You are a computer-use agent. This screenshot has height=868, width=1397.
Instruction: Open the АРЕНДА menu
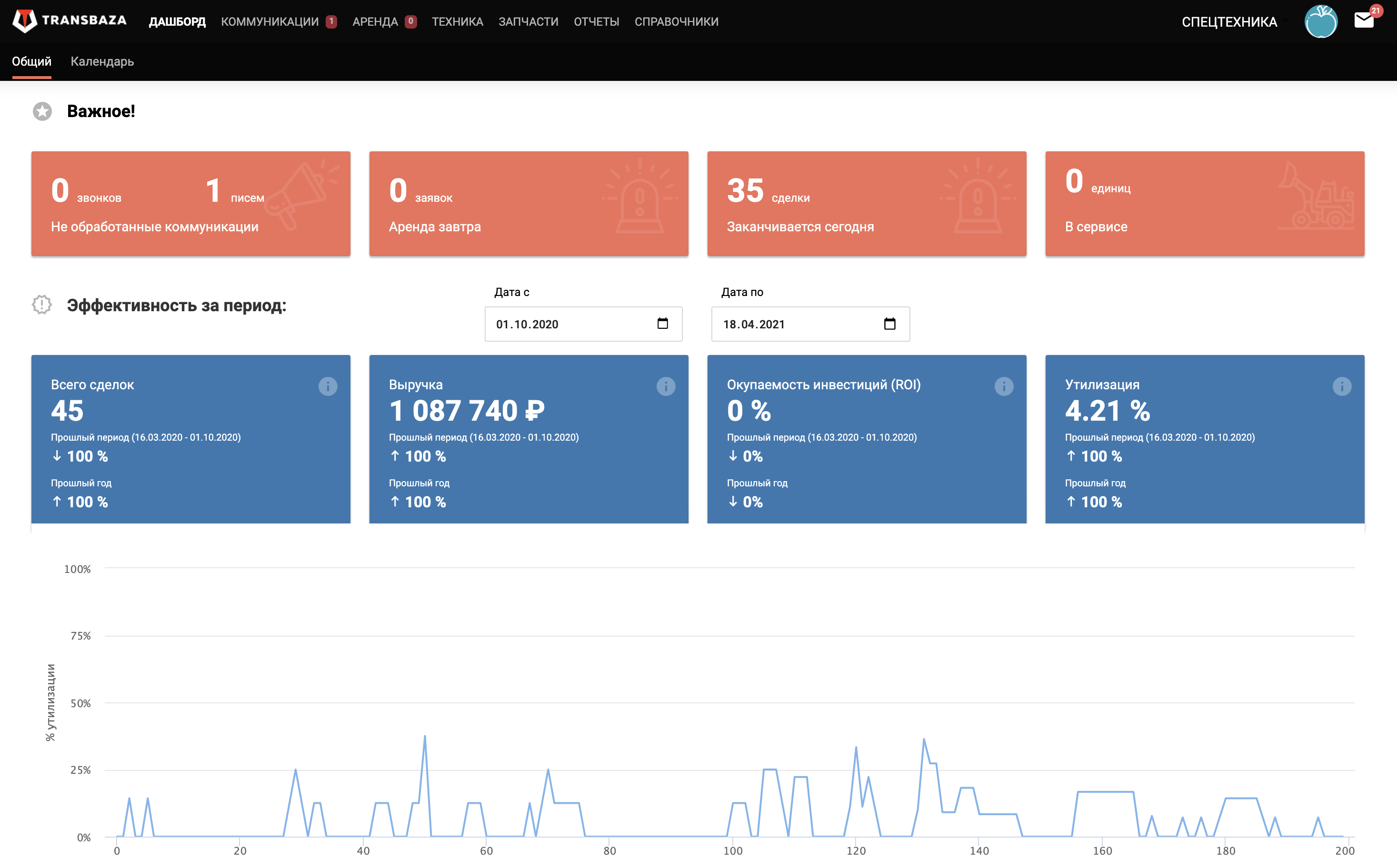click(375, 22)
